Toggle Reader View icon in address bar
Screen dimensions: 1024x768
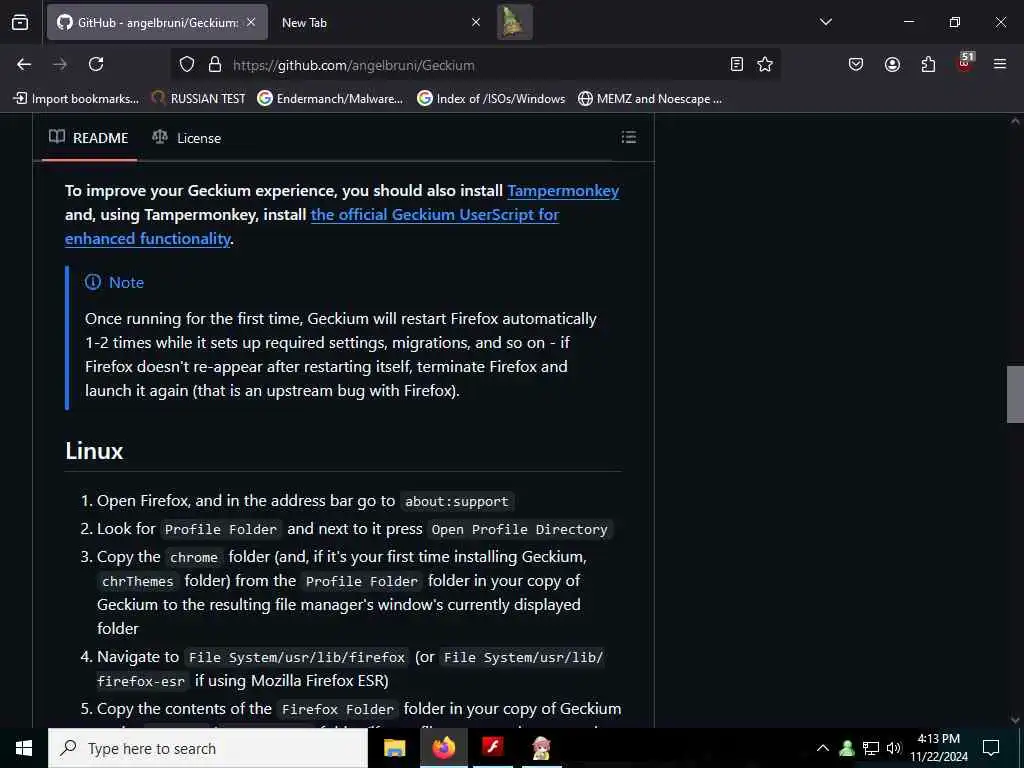point(737,64)
